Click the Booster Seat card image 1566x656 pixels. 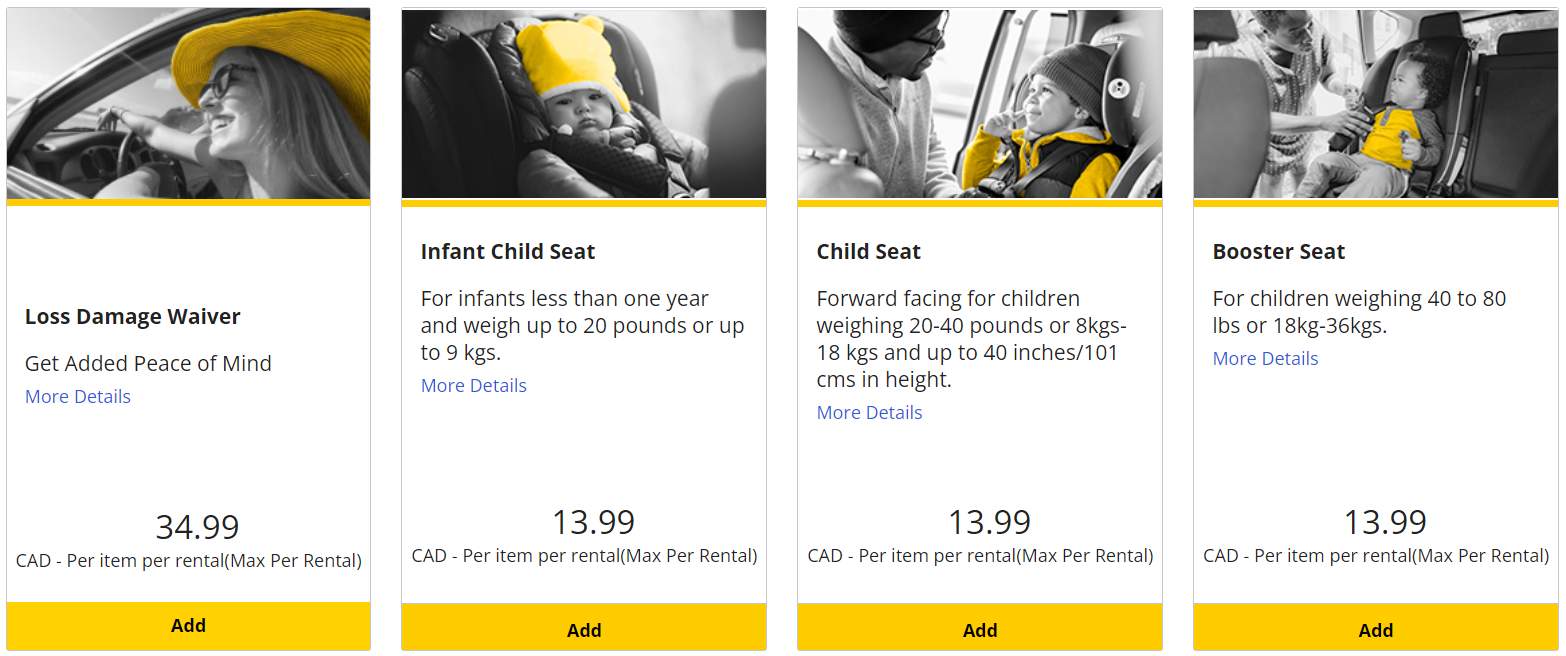[x=1375, y=104]
